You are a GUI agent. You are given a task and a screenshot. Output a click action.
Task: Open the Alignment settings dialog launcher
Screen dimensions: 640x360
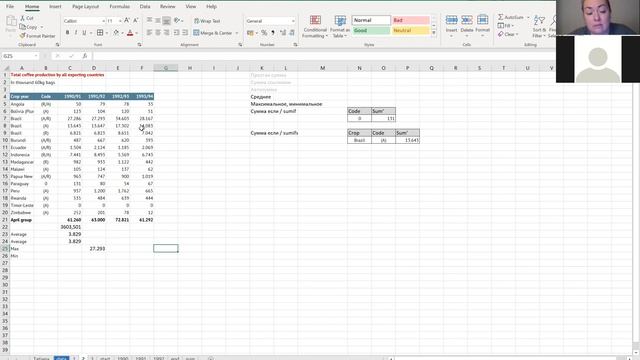pos(240,45)
